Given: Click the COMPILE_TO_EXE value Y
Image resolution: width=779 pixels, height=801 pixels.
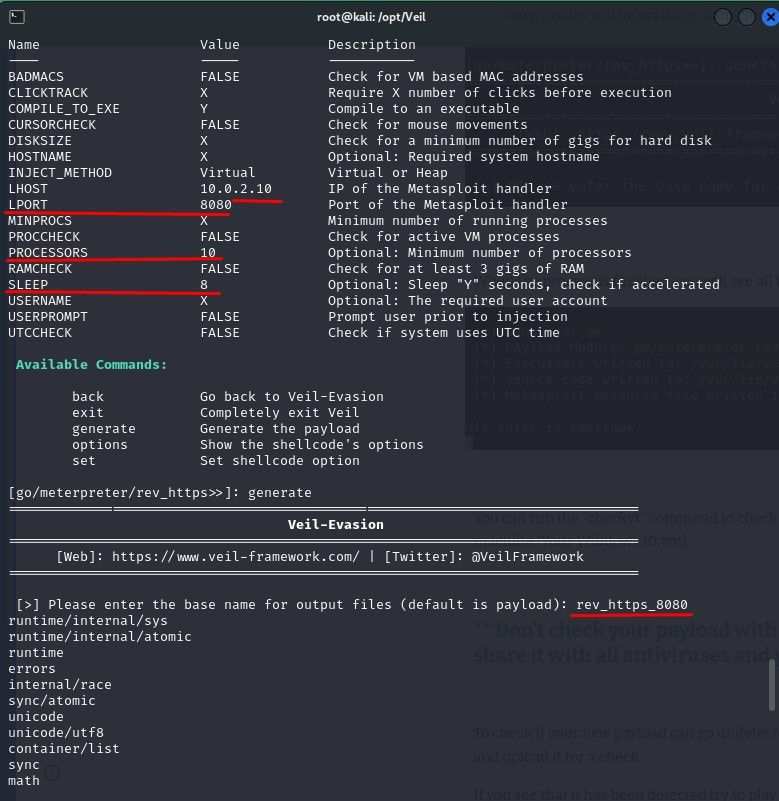Looking at the screenshot, I should pyautogui.click(x=204, y=109).
